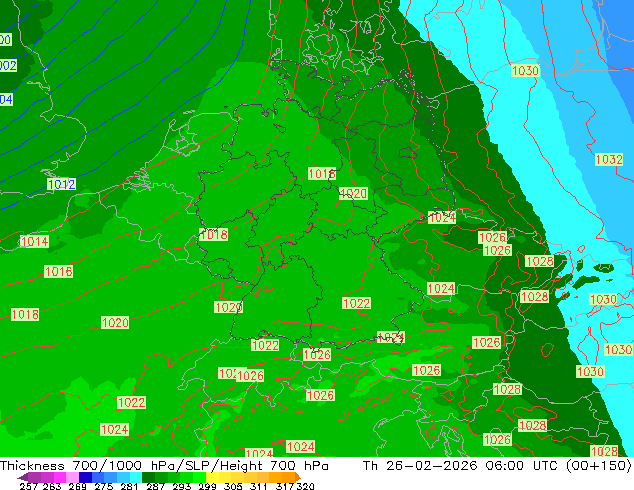Click the legend value 269
The width and height of the screenshot is (634, 490).
click(77, 486)
